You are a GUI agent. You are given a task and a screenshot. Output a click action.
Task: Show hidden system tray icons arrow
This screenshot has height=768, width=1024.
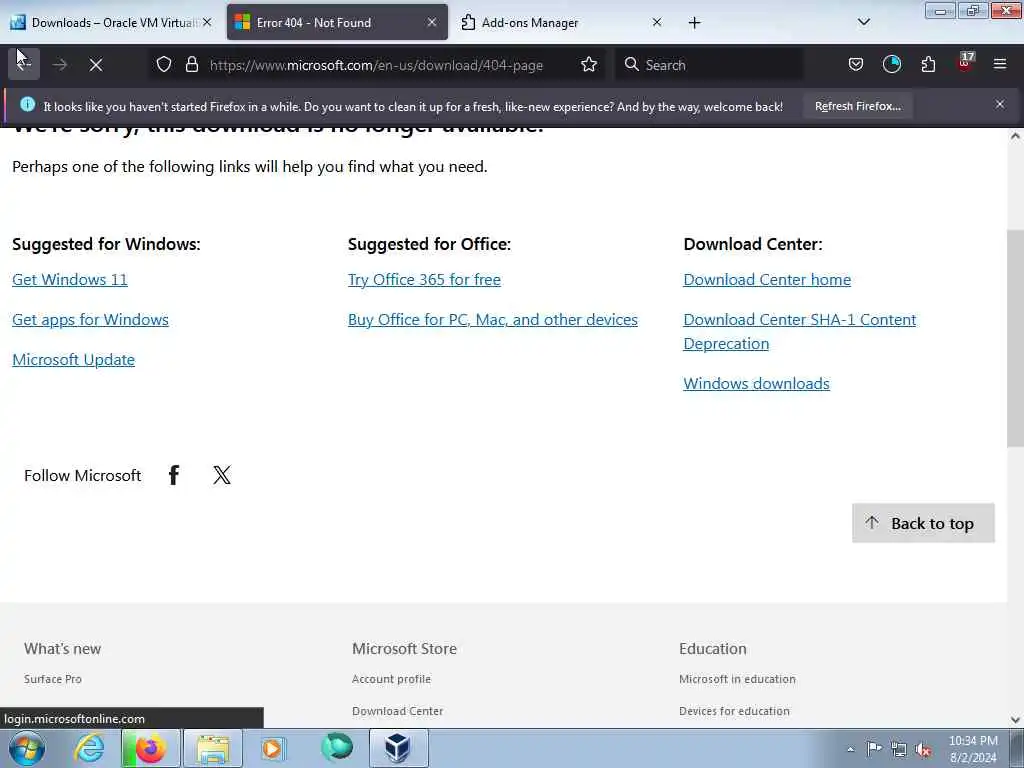(x=850, y=749)
